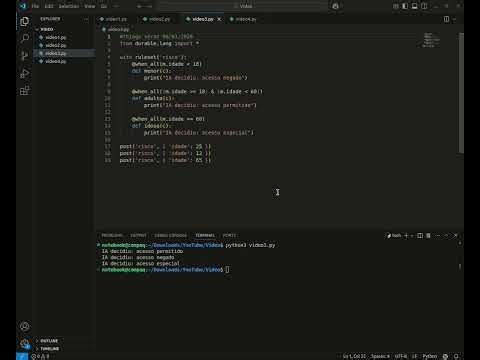Kill the terminal with the trash icon

428,236
